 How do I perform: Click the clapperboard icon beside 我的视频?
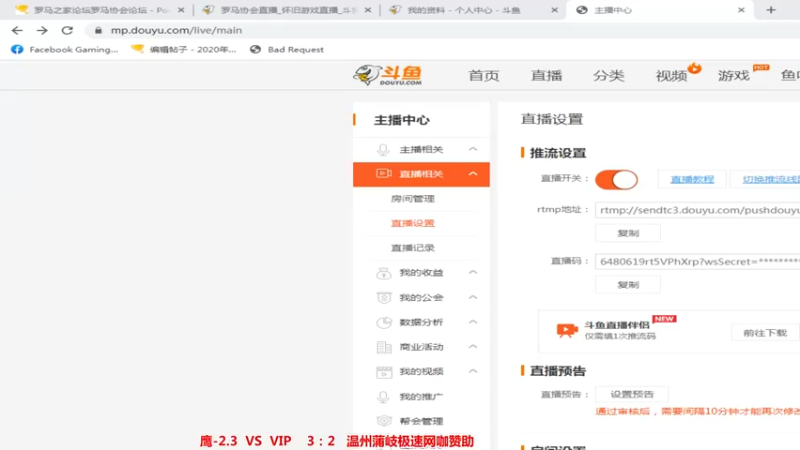(384, 372)
